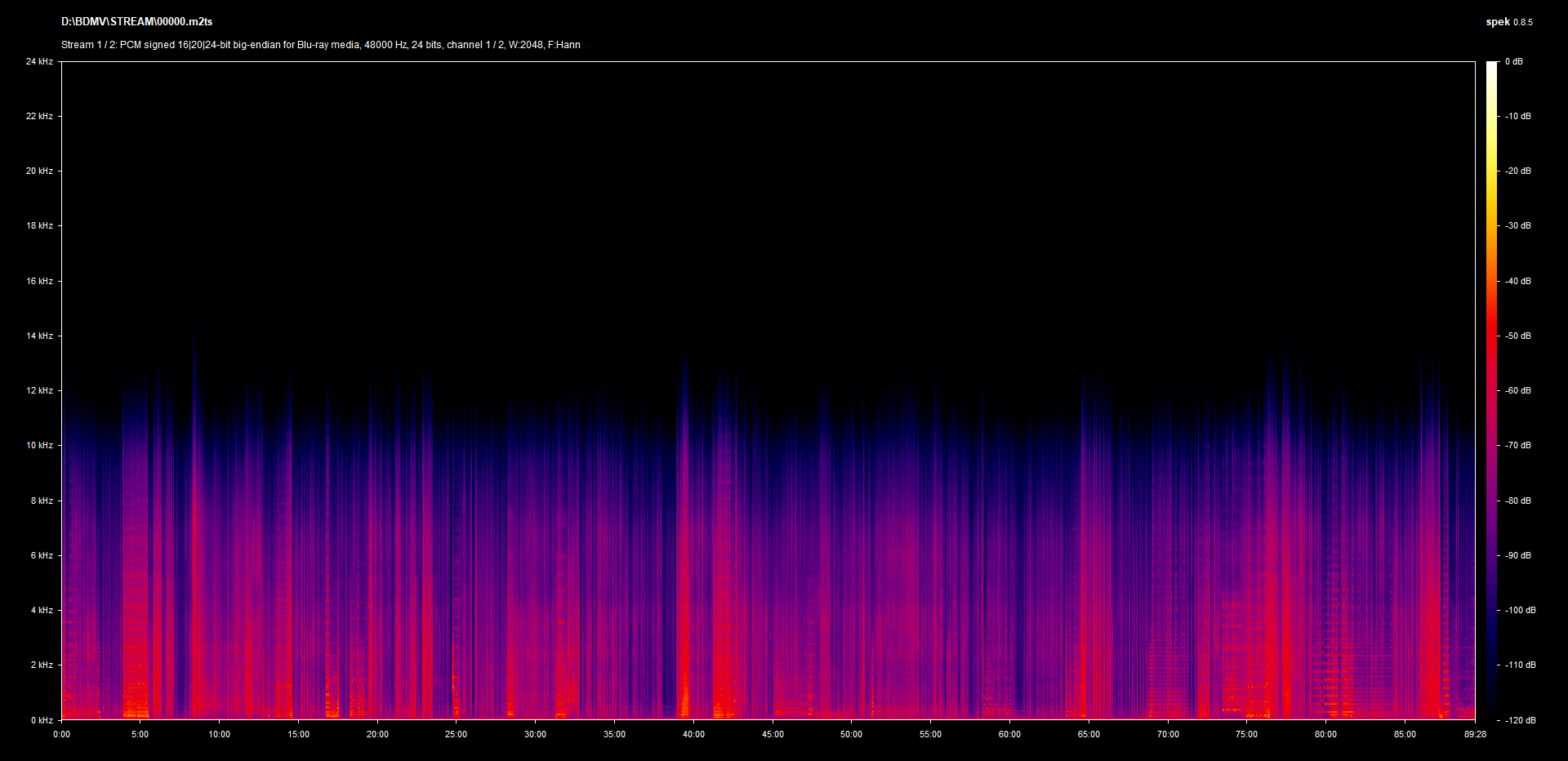Click the 20:00 time axis marker
1568x761 pixels.
[377, 734]
